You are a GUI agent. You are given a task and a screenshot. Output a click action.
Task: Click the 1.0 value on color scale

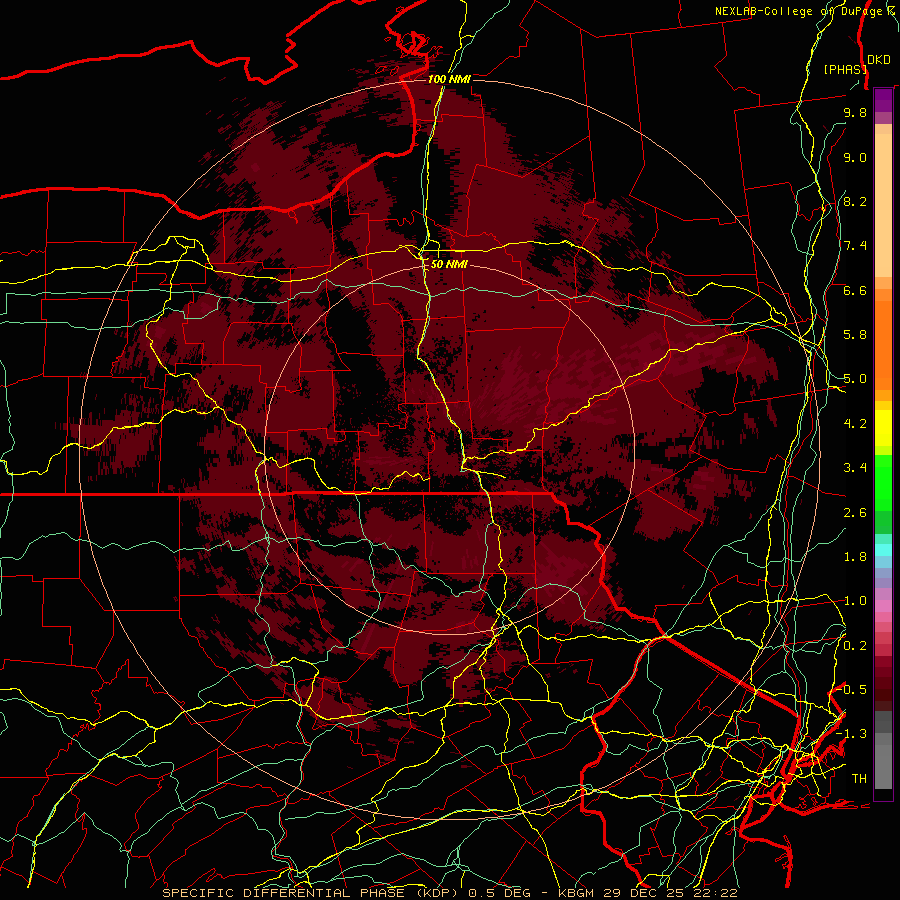point(855,601)
